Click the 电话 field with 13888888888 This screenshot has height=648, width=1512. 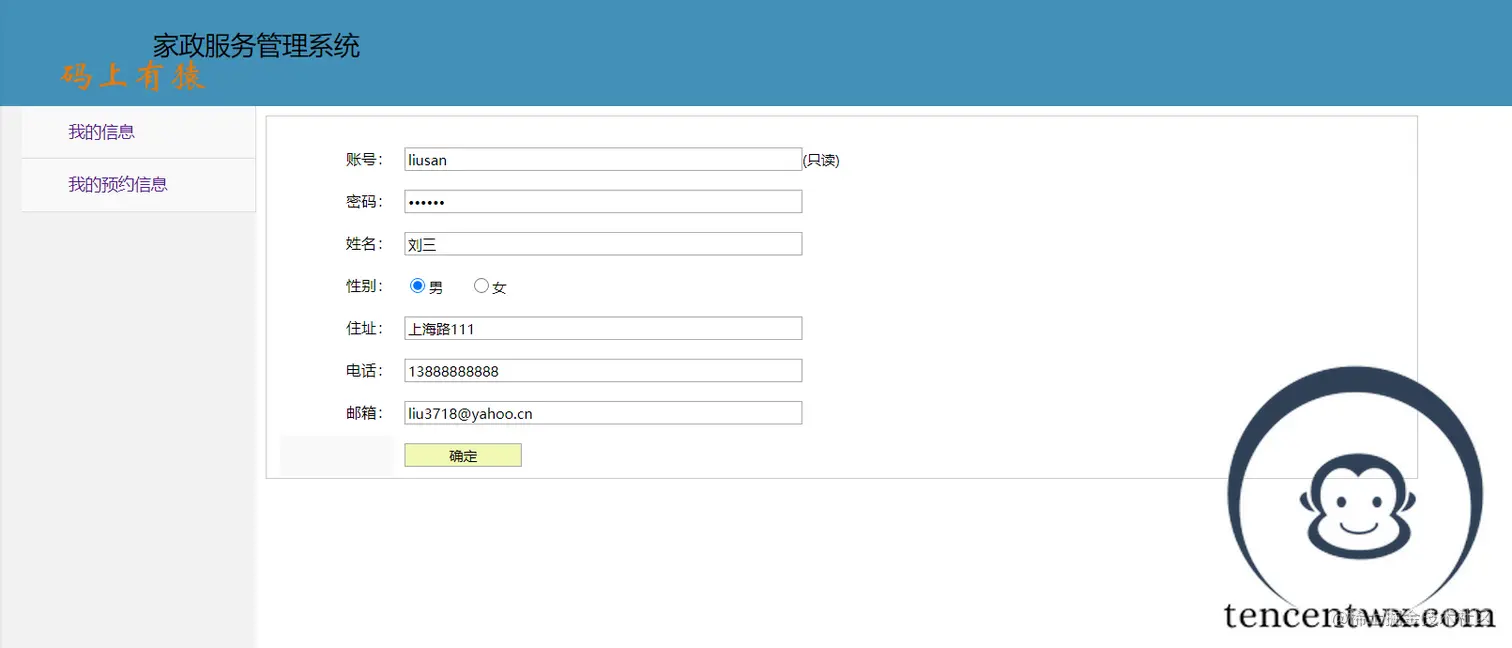[x=603, y=371]
